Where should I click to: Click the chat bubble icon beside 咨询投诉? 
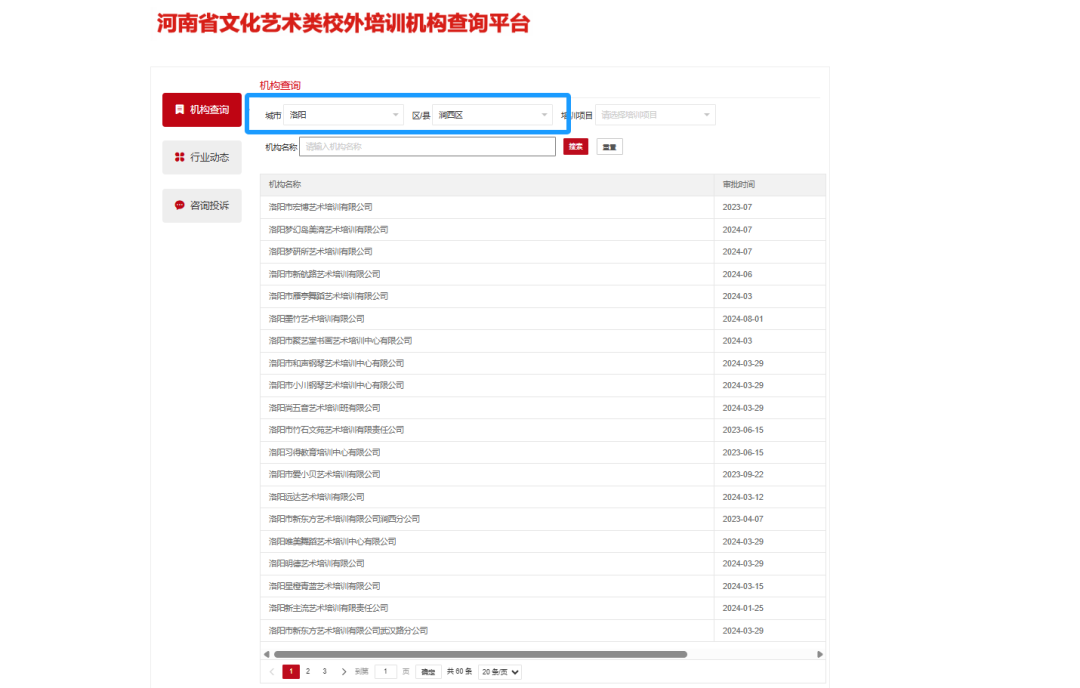[180, 205]
